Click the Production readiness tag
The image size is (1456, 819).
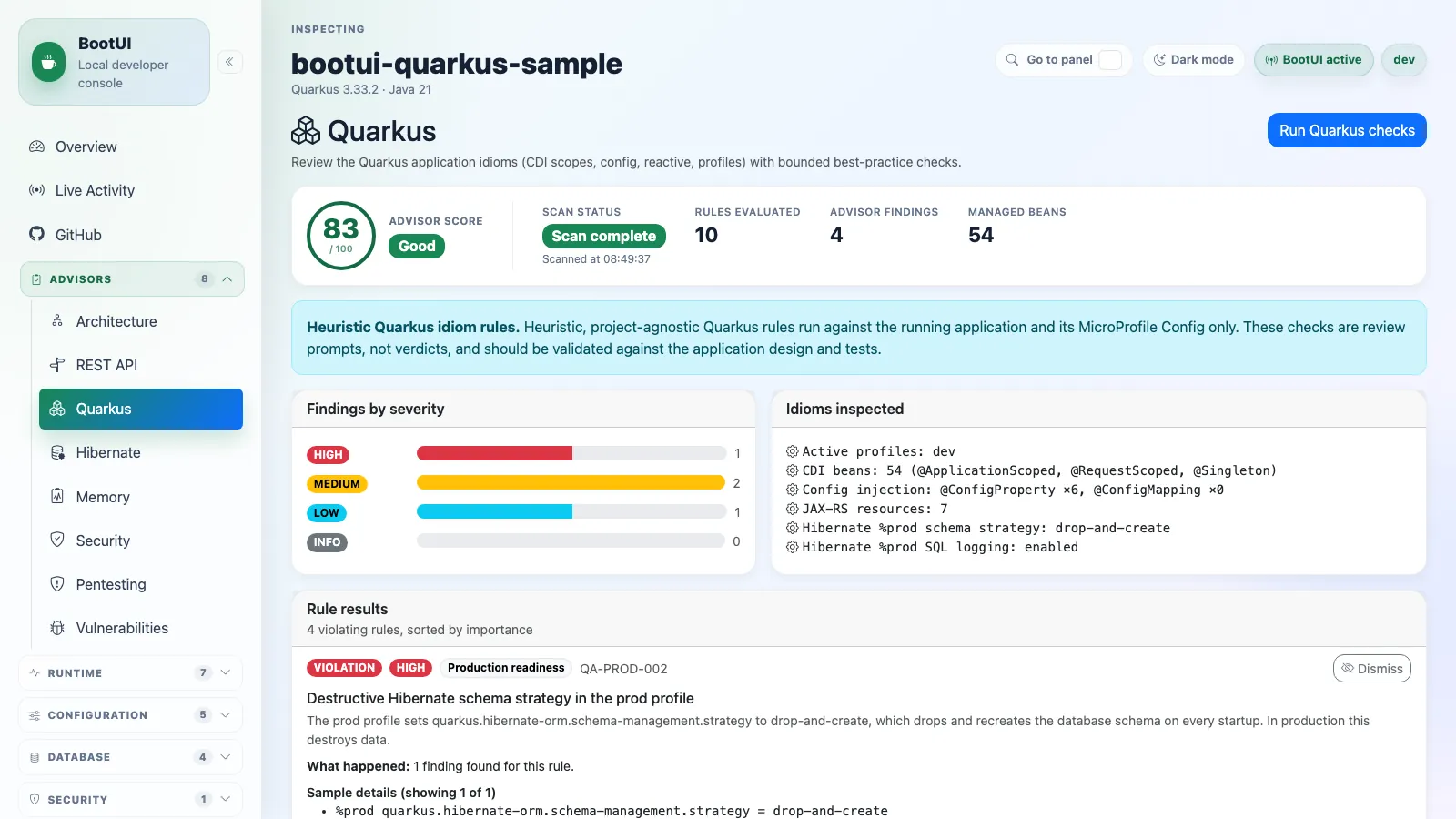[x=506, y=668]
